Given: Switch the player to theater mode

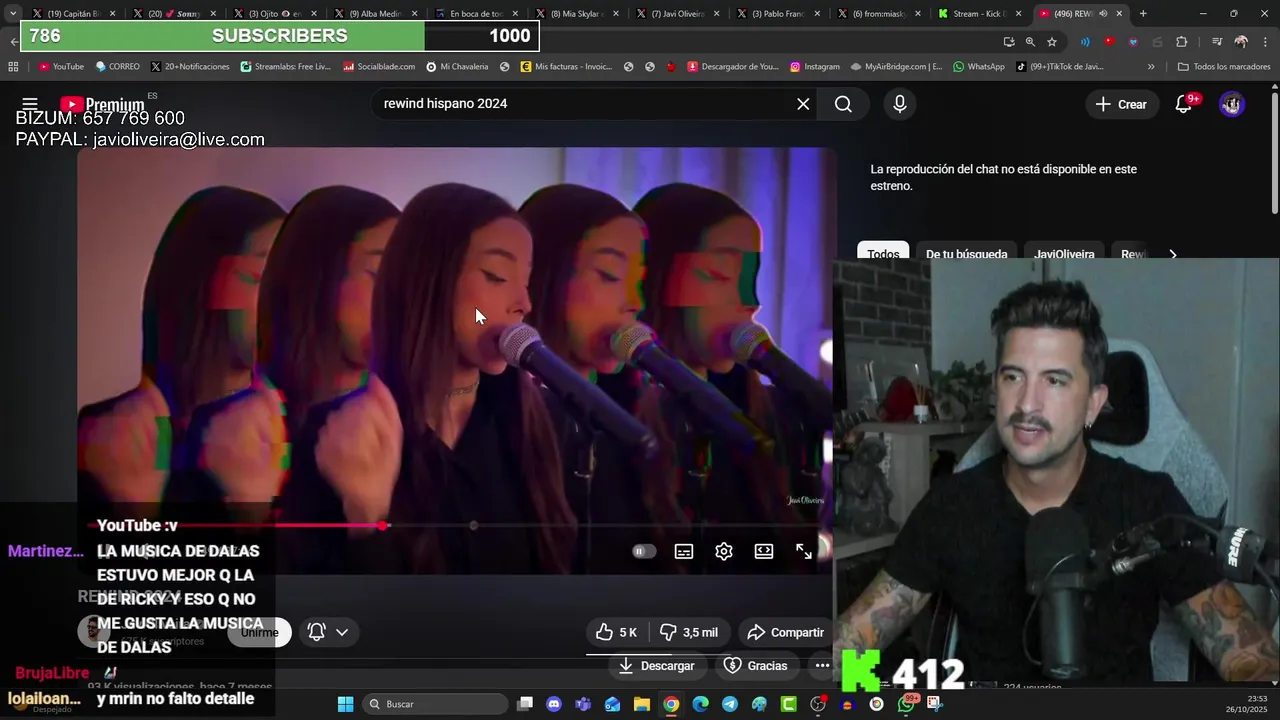Looking at the screenshot, I should tap(764, 551).
